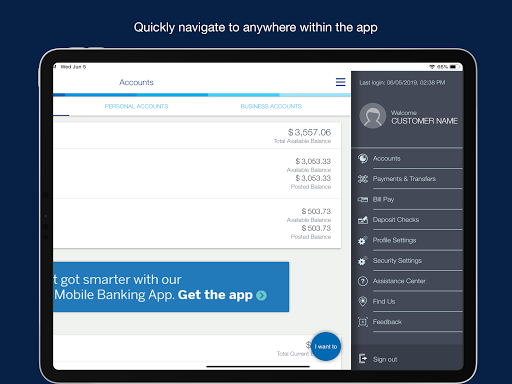Click the Payments & Transfers icon
Screen dimensions: 512x384
[x=363, y=179]
